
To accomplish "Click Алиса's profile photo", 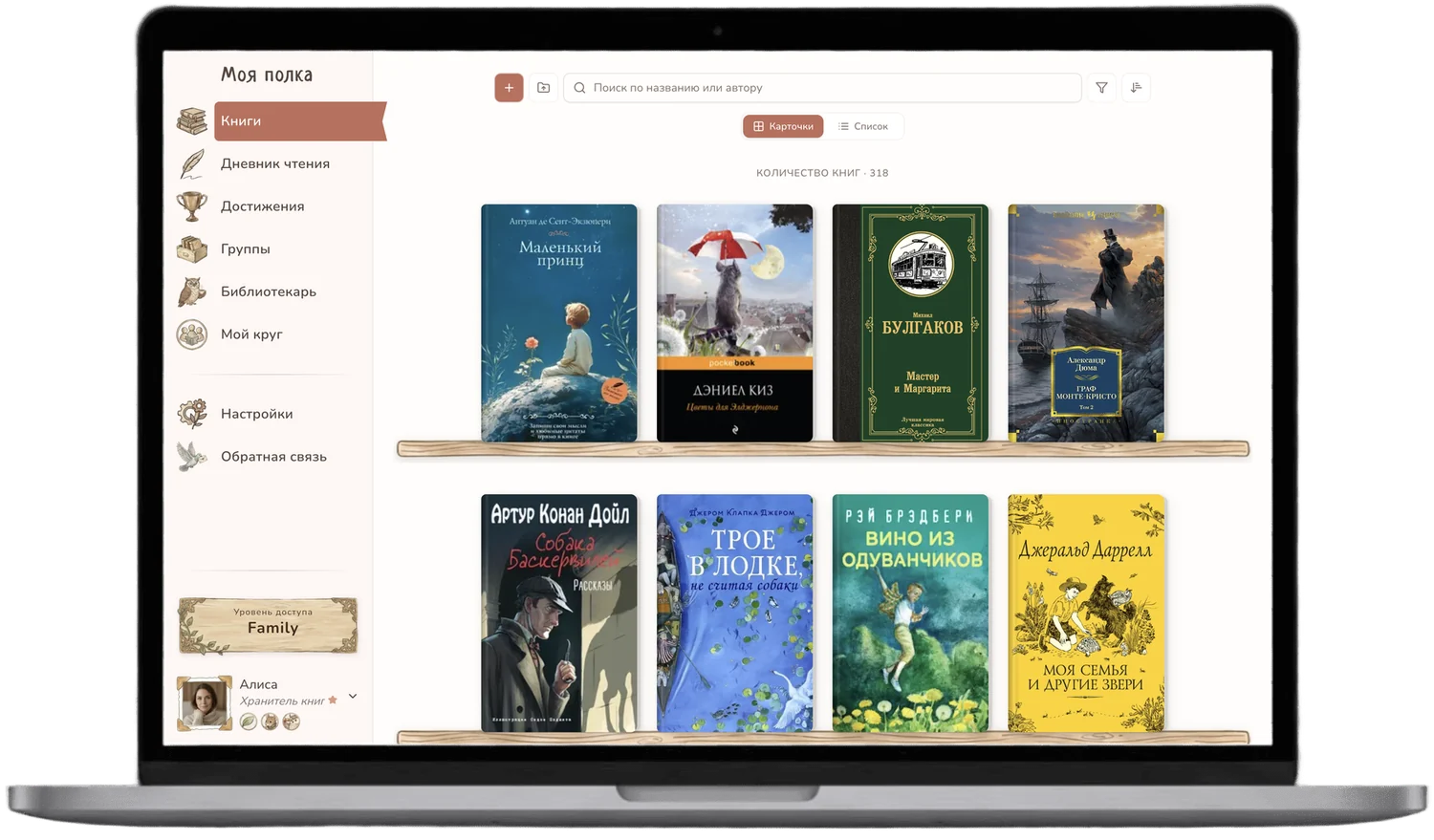I will click(205, 703).
